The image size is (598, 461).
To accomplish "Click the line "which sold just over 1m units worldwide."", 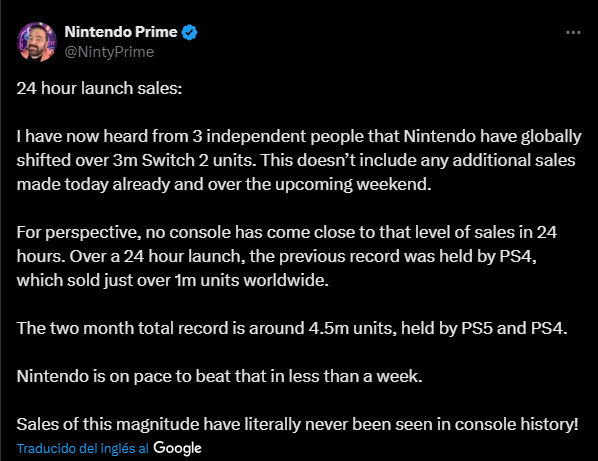I will [x=172, y=281].
